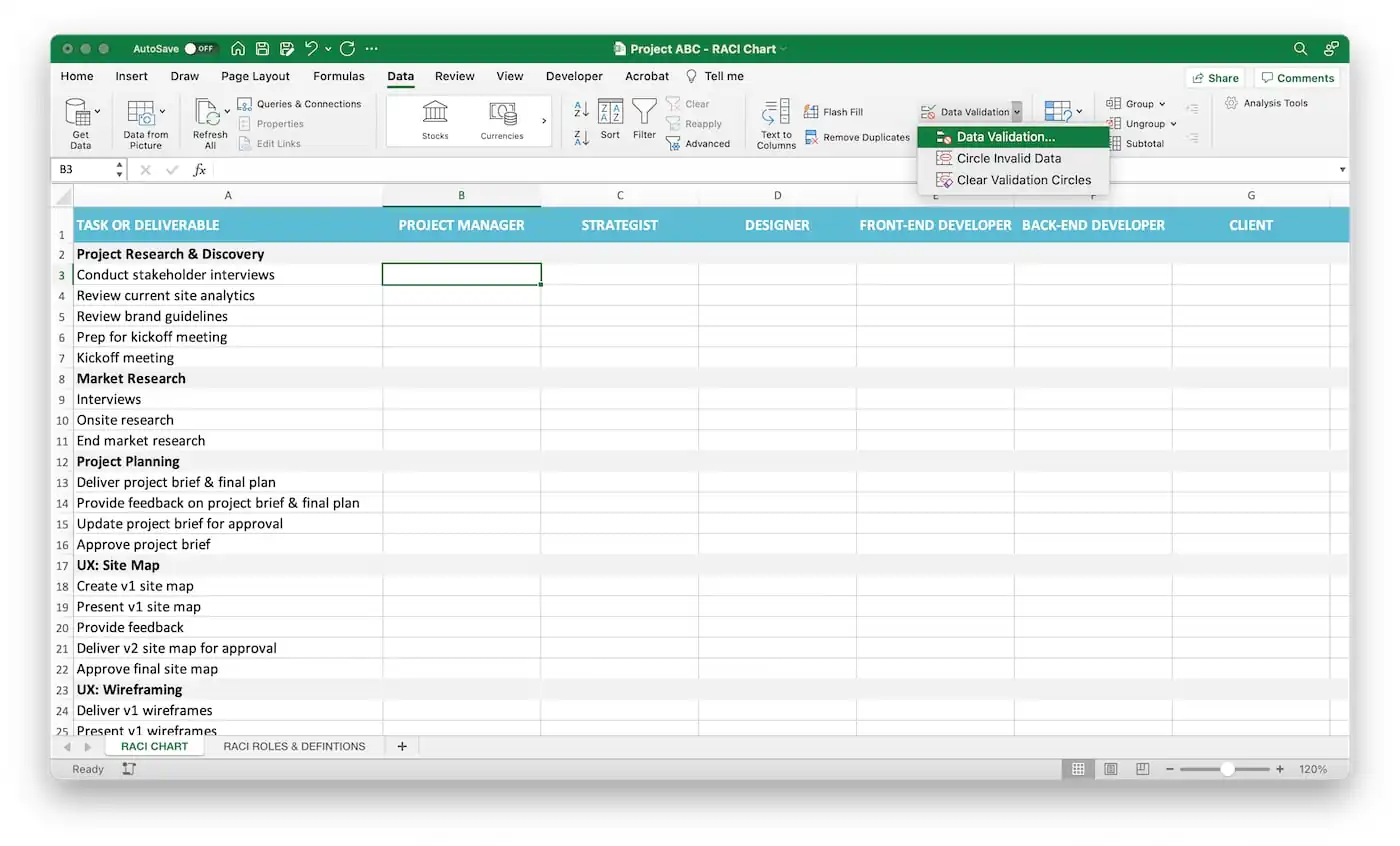Select column header C

pos(620,195)
